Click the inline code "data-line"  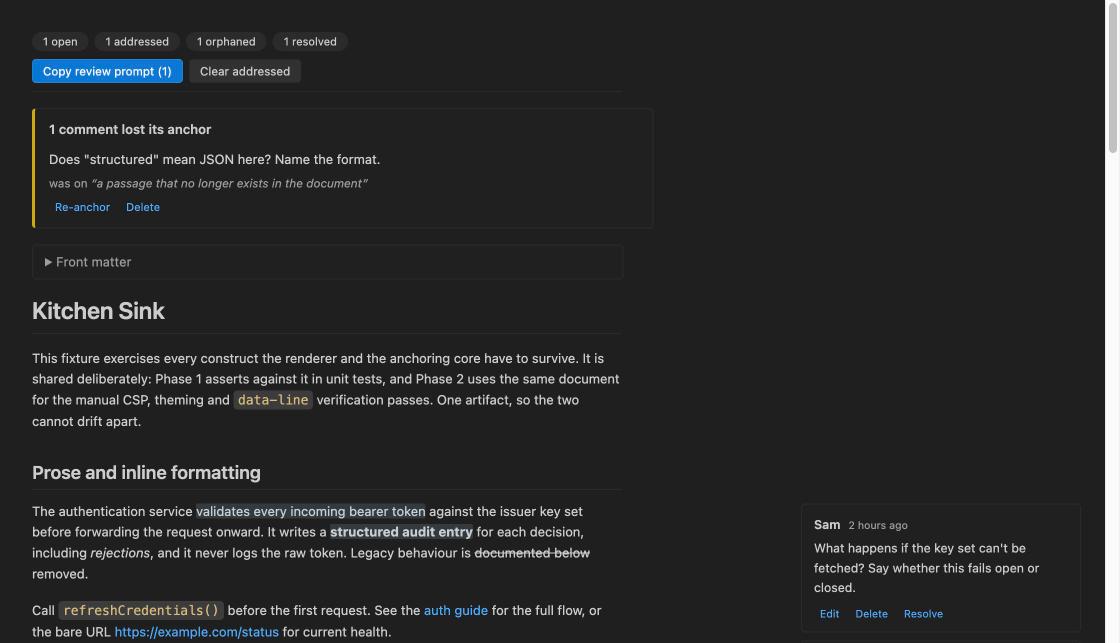pos(273,400)
